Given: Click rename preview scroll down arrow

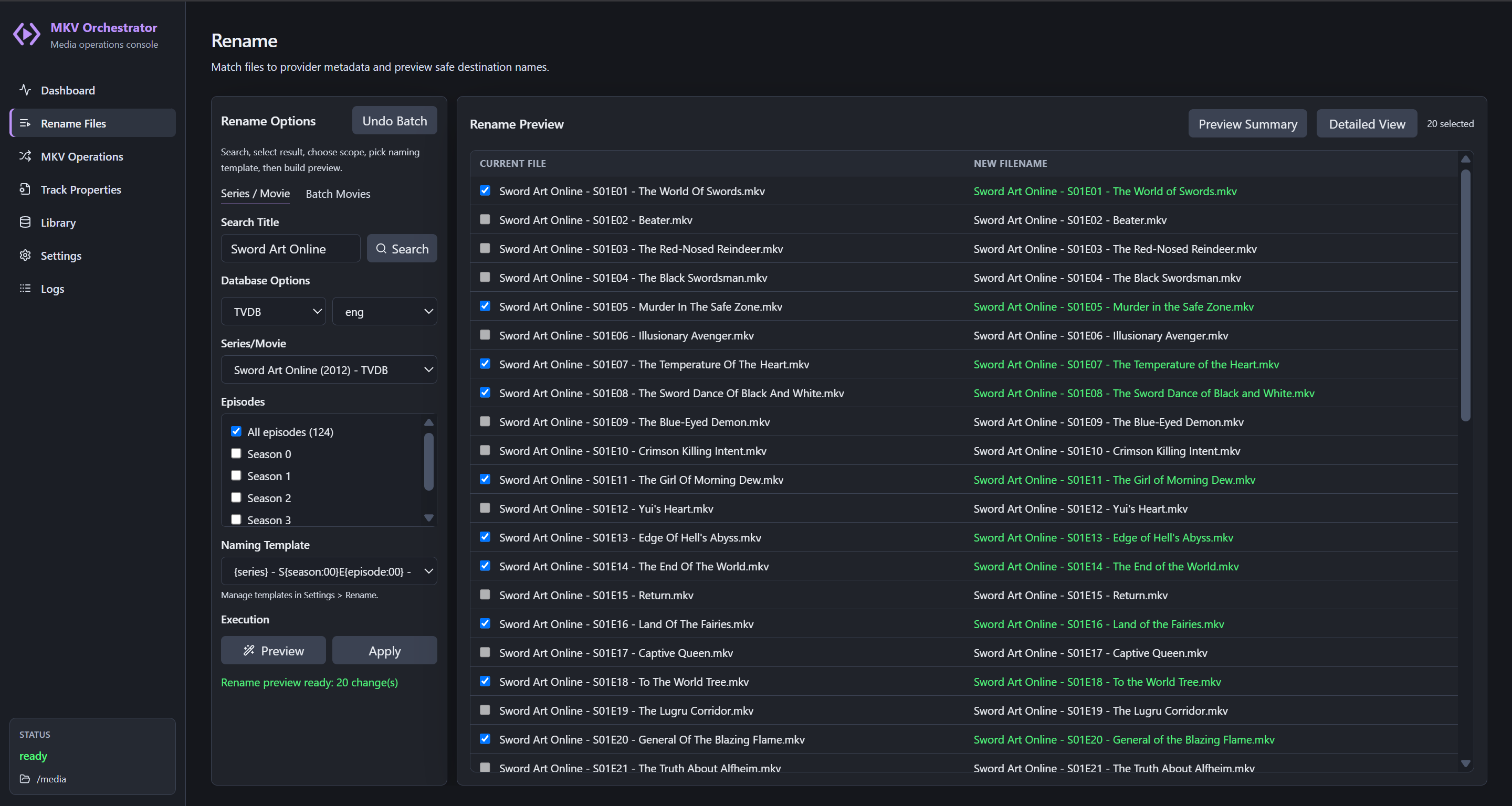Looking at the screenshot, I should click(x=1466, y=764).
